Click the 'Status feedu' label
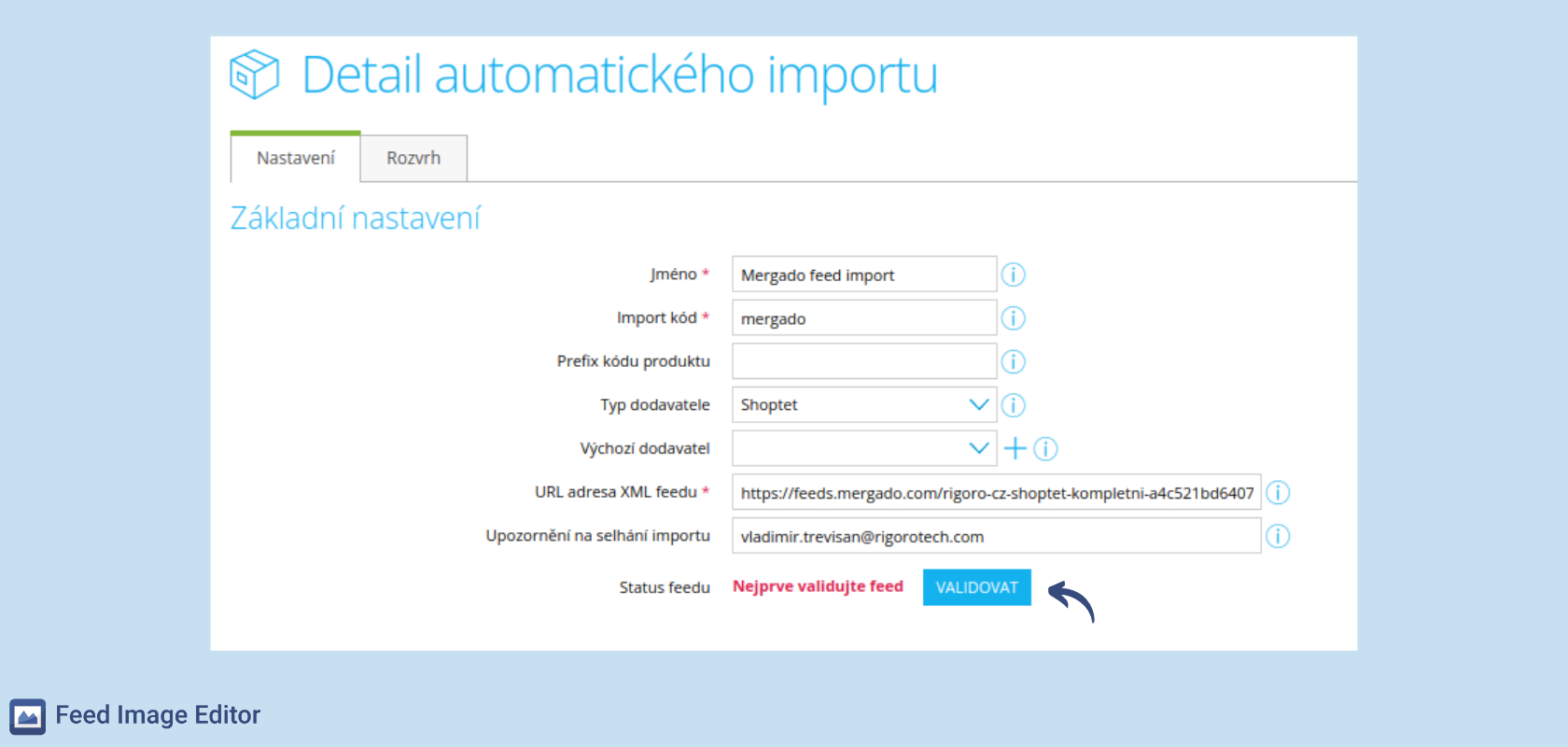The image size is (1568, 747). tap(665, 587)
